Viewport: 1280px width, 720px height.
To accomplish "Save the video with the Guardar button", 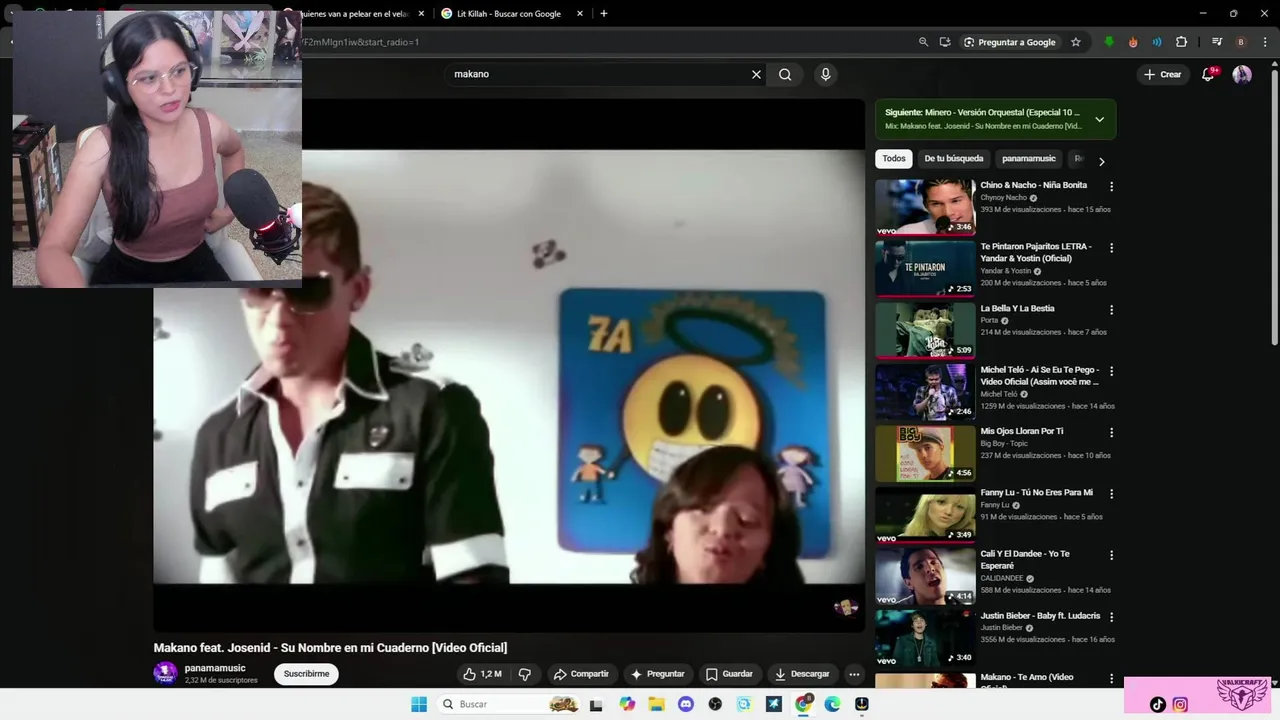I will tap(729, 674).
